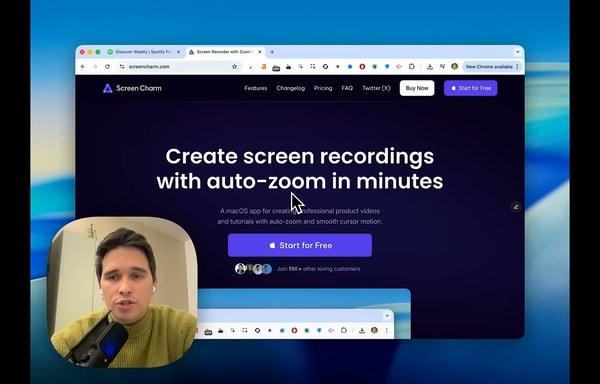Click Start for Free in the header
This screenshot has width=600, height=384.
[471, 88]
